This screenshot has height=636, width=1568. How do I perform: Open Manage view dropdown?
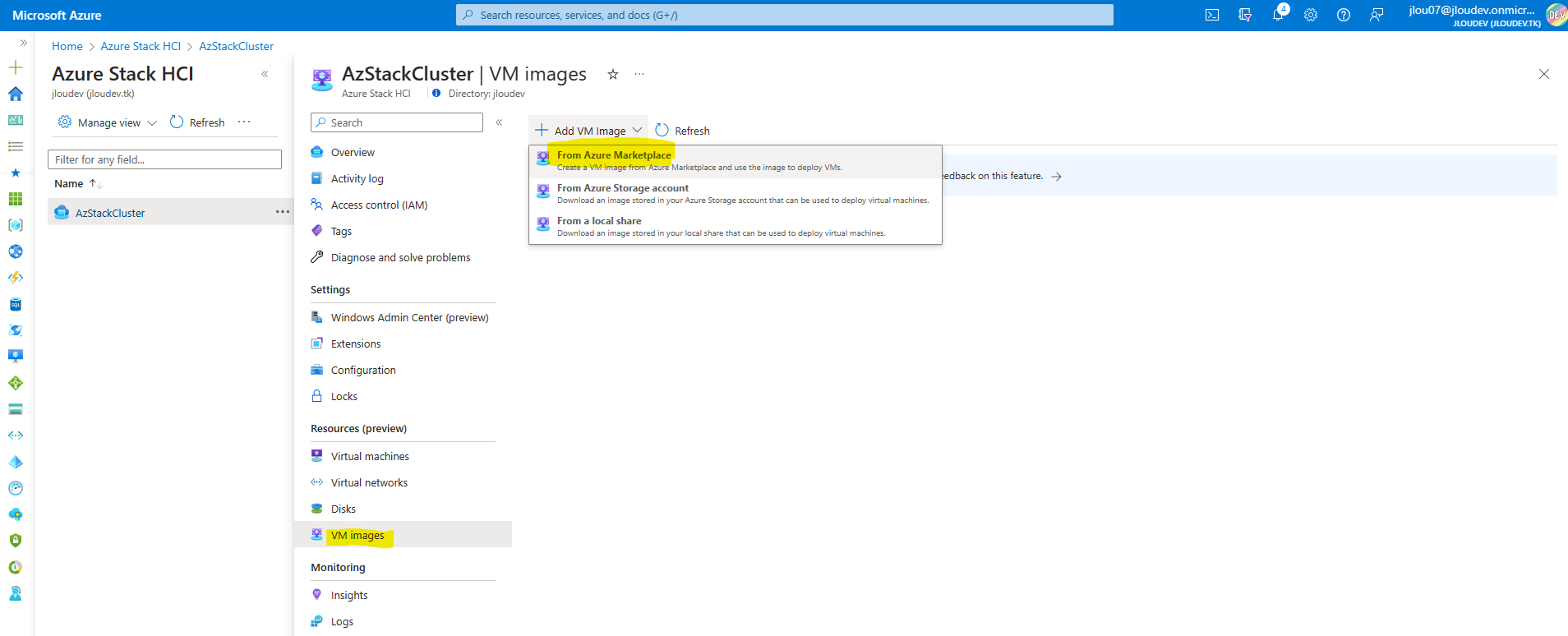pos(108,122)
